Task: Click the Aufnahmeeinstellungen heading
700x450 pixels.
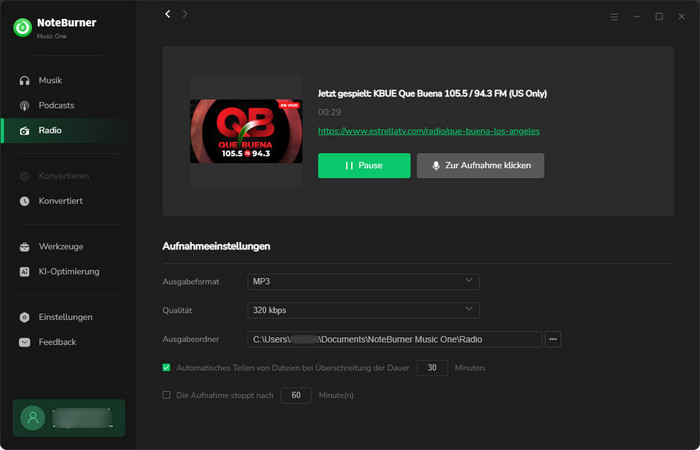Action: point(216,246)
